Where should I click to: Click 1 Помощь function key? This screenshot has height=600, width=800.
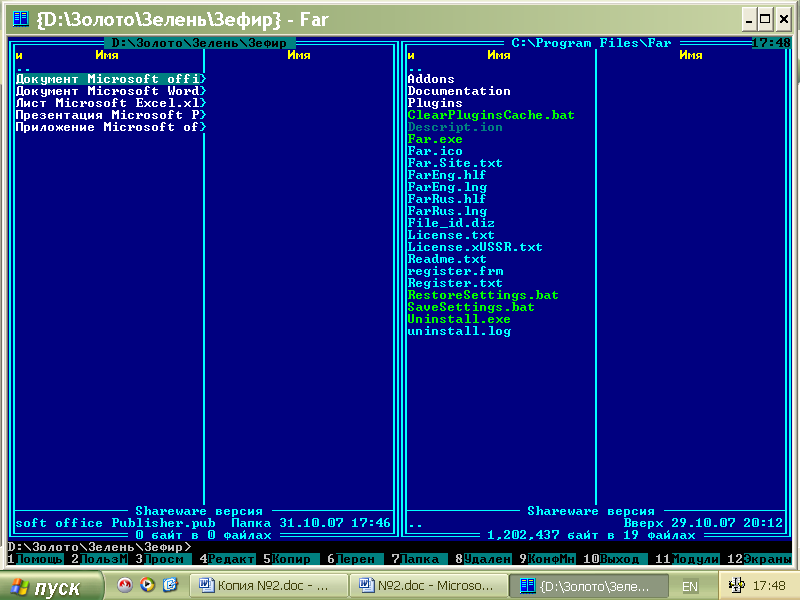[x=35, y=559]
